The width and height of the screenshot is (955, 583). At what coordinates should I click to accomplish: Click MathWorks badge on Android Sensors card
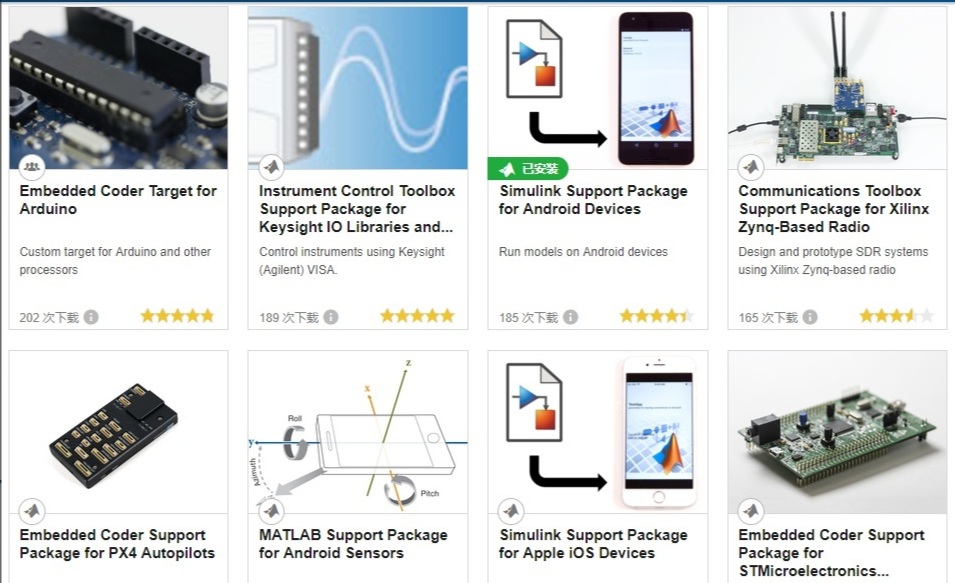pyautogui.click(x=272, y=511)
